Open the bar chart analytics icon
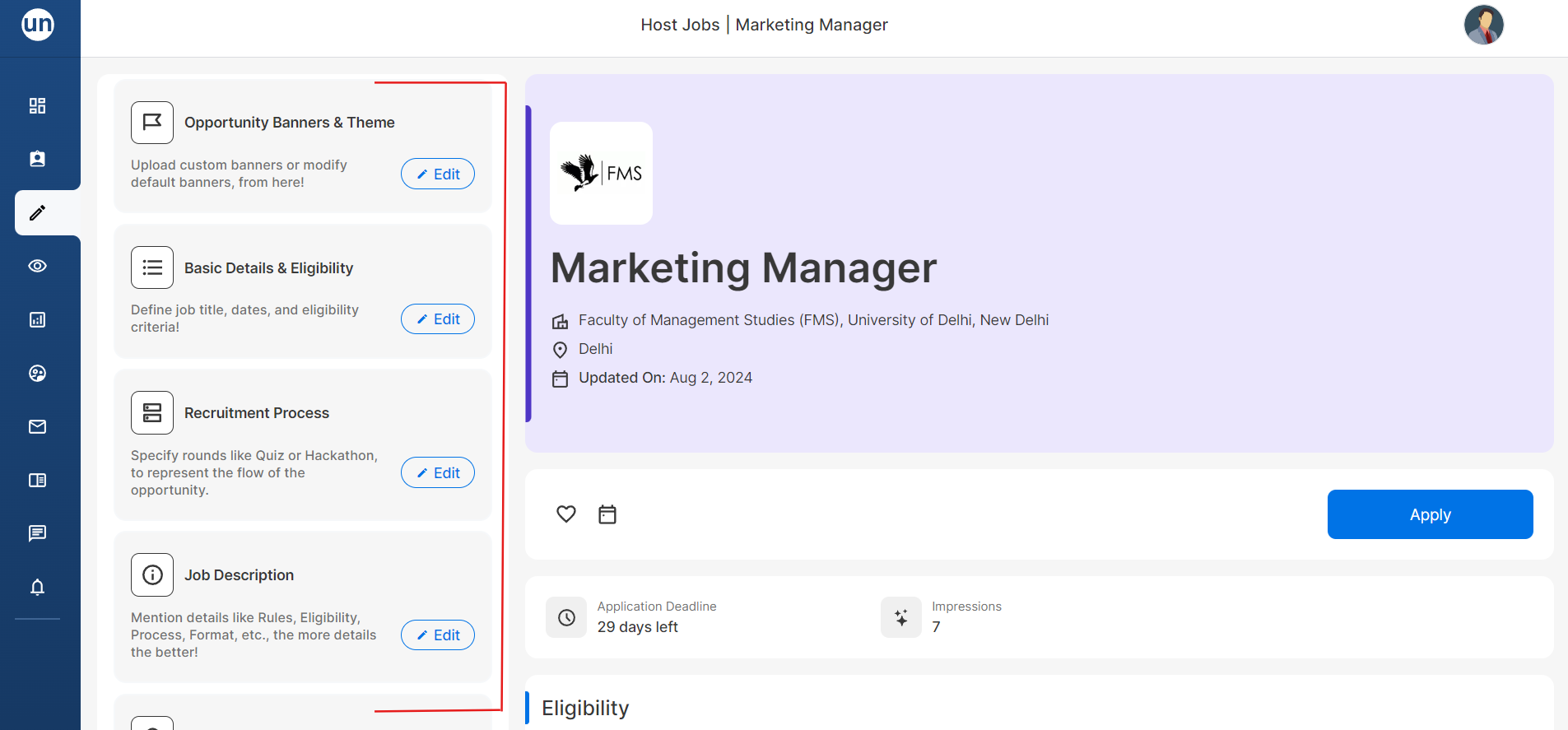Screen dimensions: 1568x730 pyautogui.click(x=37, y=320)
